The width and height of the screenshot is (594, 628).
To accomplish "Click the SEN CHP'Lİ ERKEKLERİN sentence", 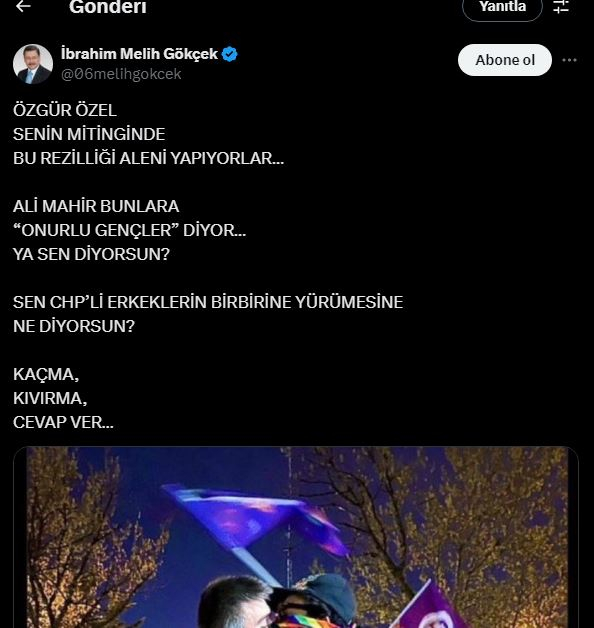I will 208,302.
